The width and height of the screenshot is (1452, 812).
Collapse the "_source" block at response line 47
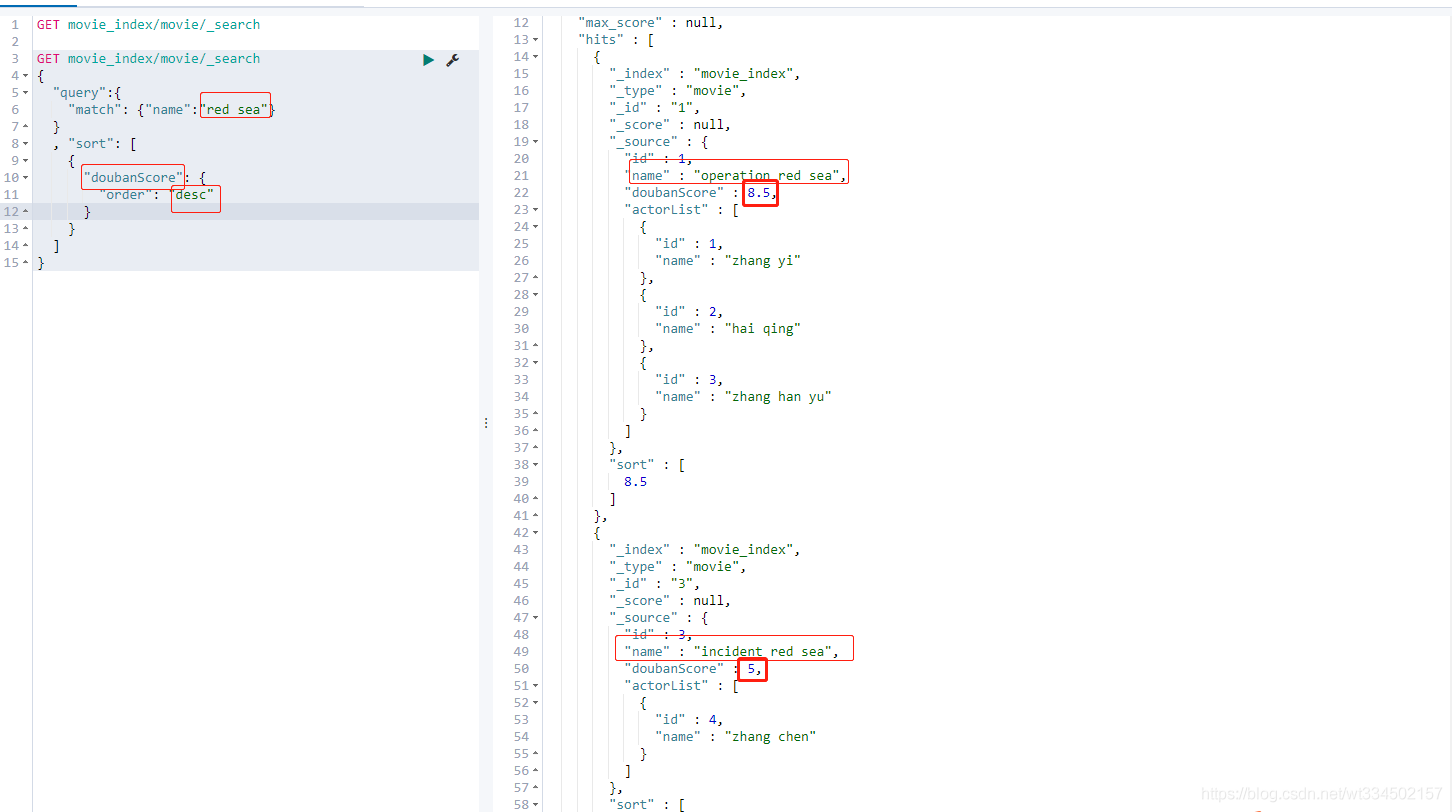[x=536, y=618]
